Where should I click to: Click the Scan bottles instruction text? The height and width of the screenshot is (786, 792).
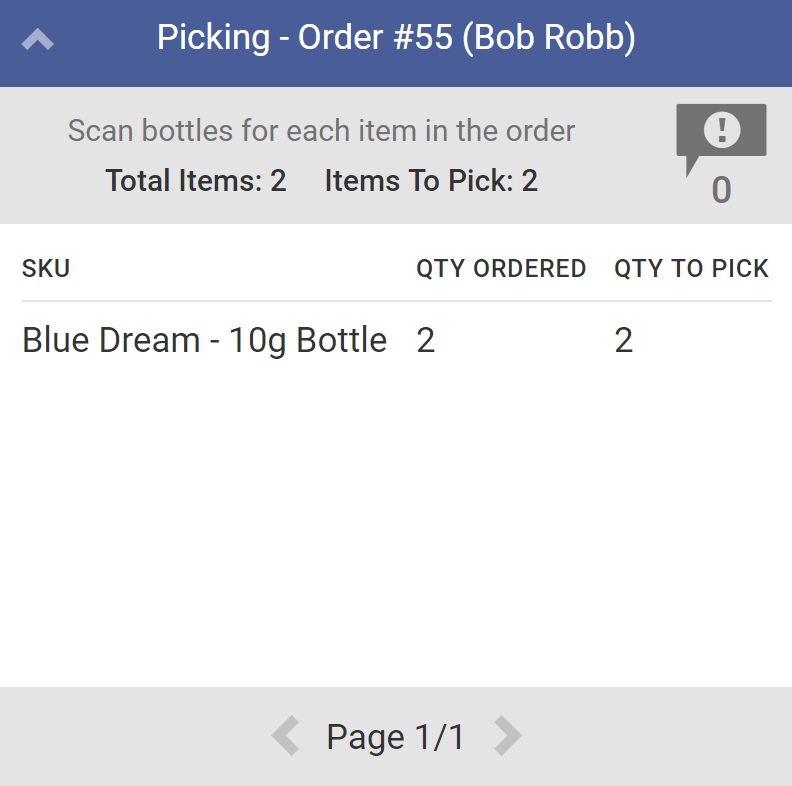[x=321, y=131]
